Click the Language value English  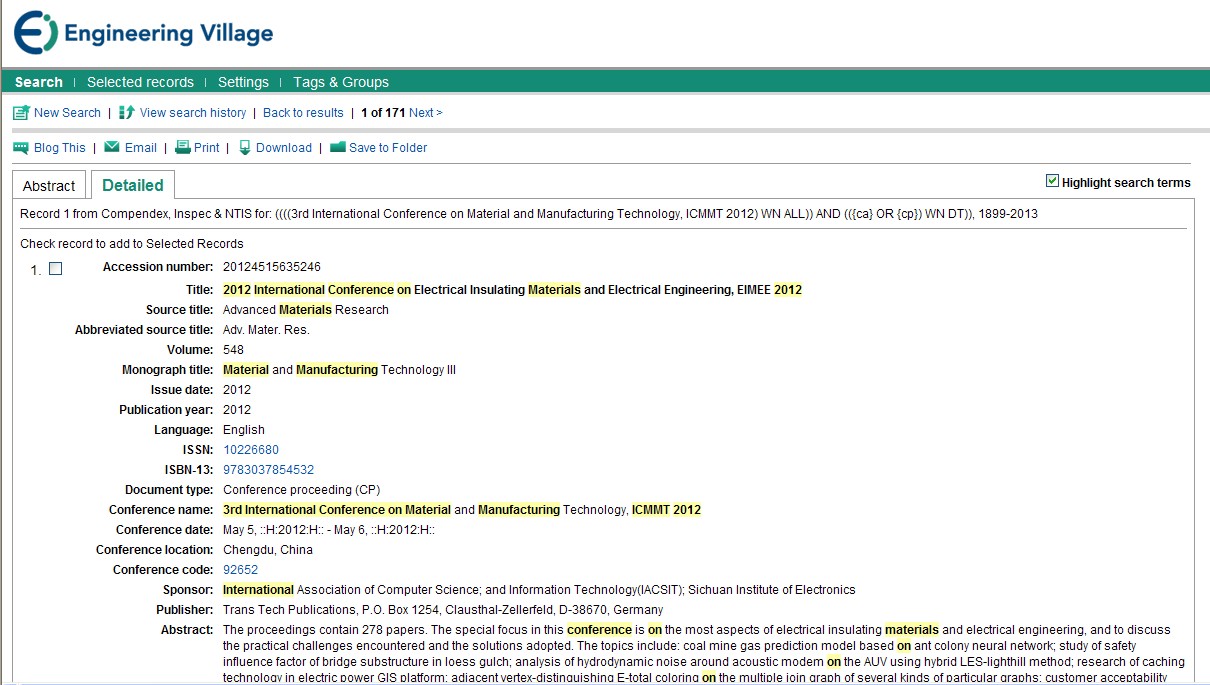(244, 430)
